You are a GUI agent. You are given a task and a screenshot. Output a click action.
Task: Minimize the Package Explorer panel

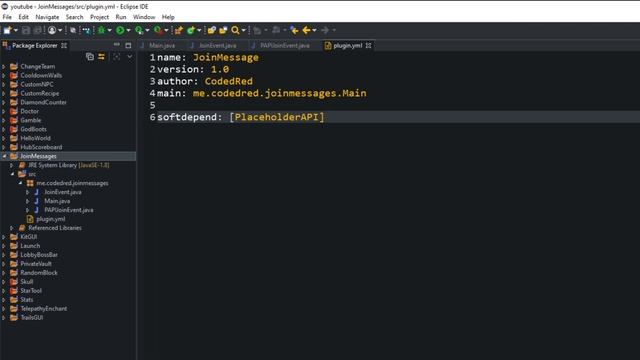point(117,45)
